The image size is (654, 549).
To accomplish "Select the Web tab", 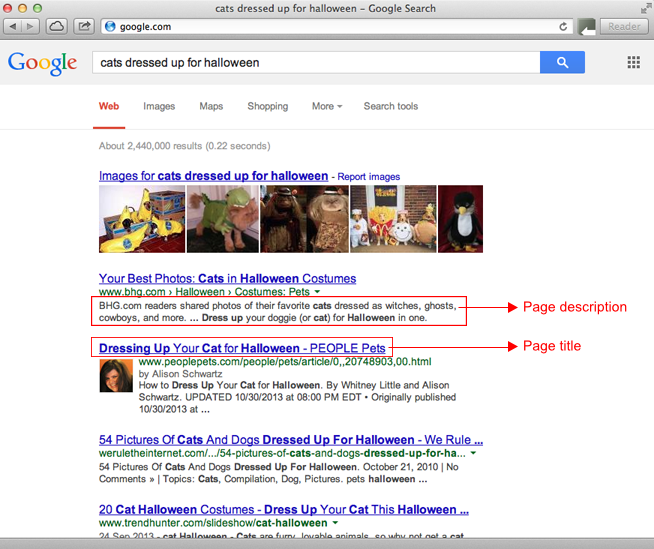I will pyautogui.click(x=109, y=106).
